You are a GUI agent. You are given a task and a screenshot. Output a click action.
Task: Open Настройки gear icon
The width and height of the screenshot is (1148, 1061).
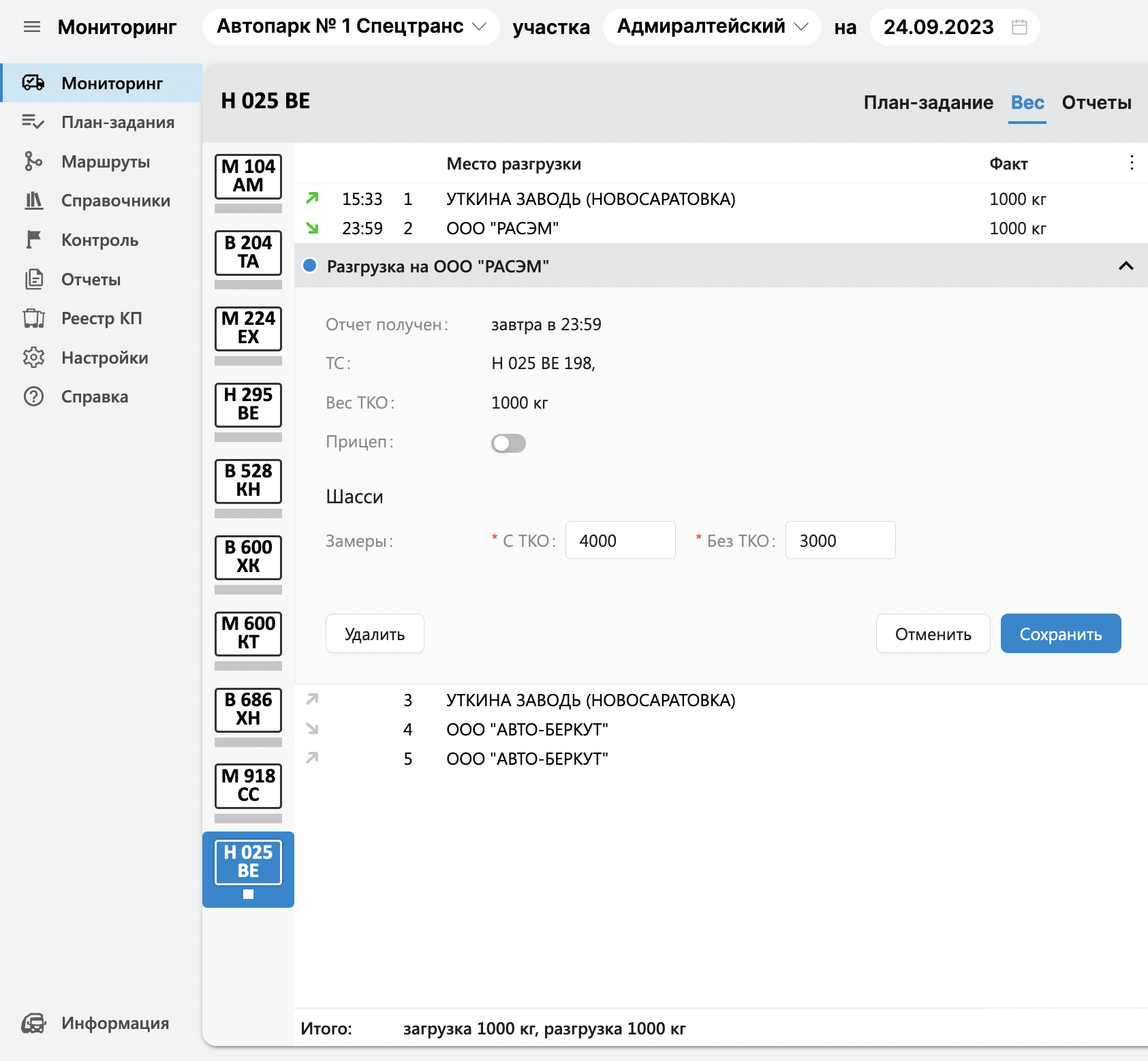(x=33, y=358)
